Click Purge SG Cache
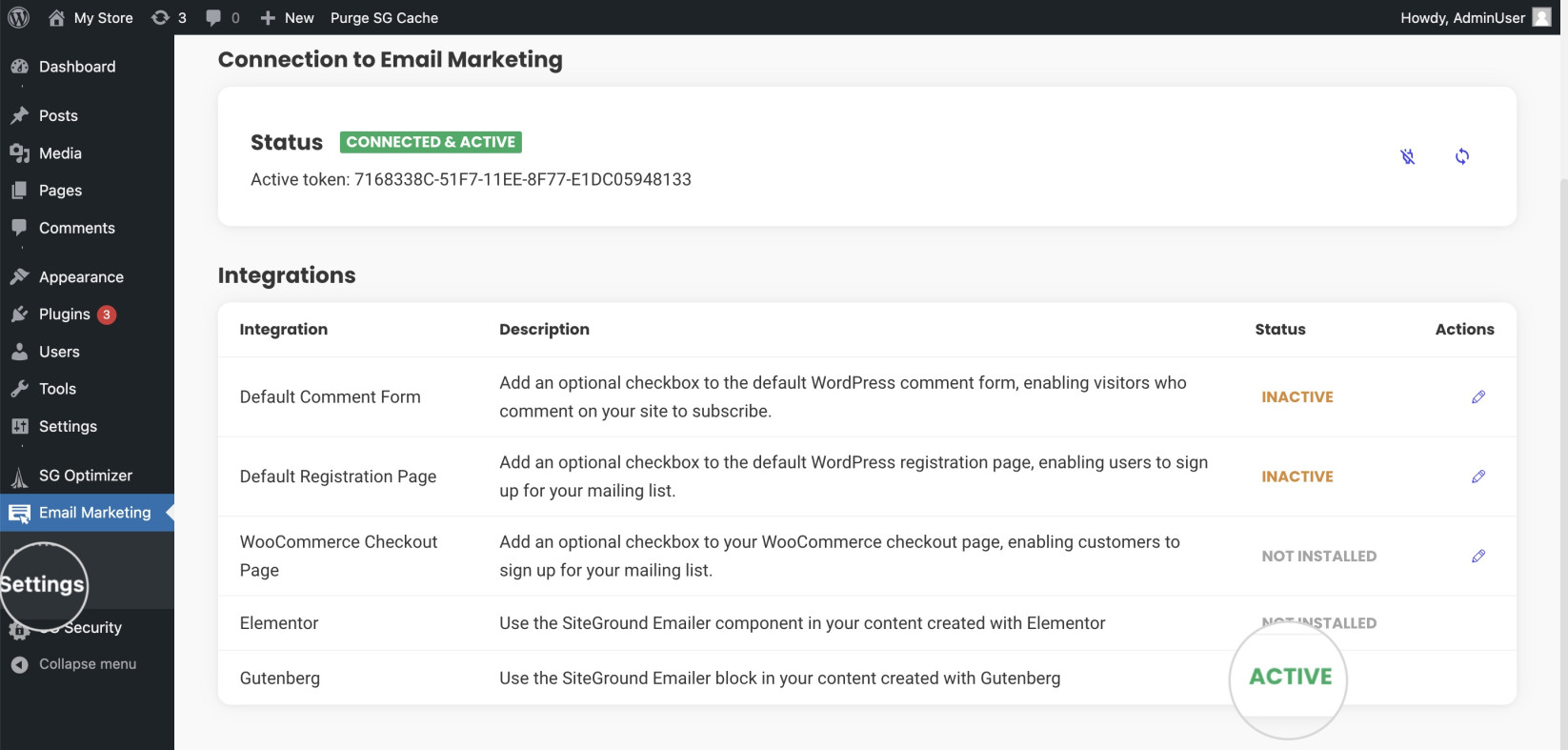The width and height of the screenshot is (1568, 750). pyautogui.click(x=384, y=17)
